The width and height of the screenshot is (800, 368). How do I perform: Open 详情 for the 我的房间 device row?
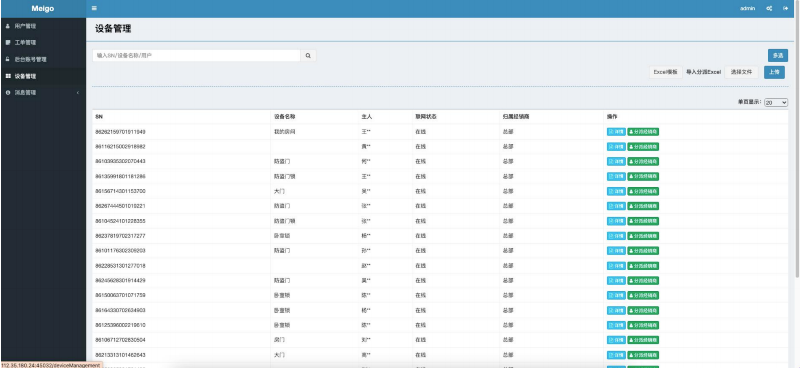(x=616, y=132)
